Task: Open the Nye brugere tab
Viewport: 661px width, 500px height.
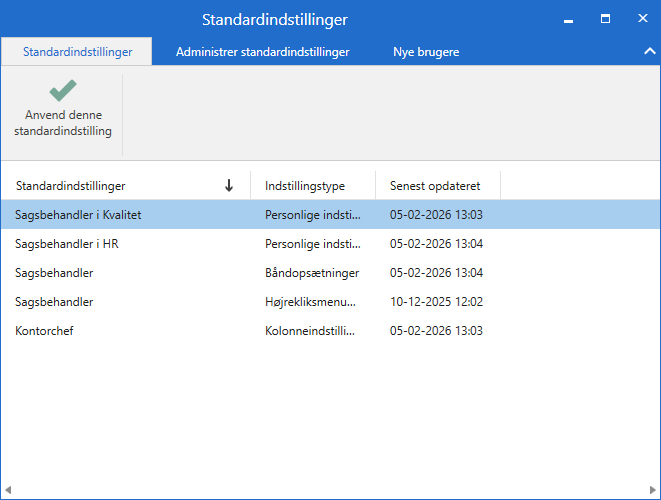Action: coord(426,52)
